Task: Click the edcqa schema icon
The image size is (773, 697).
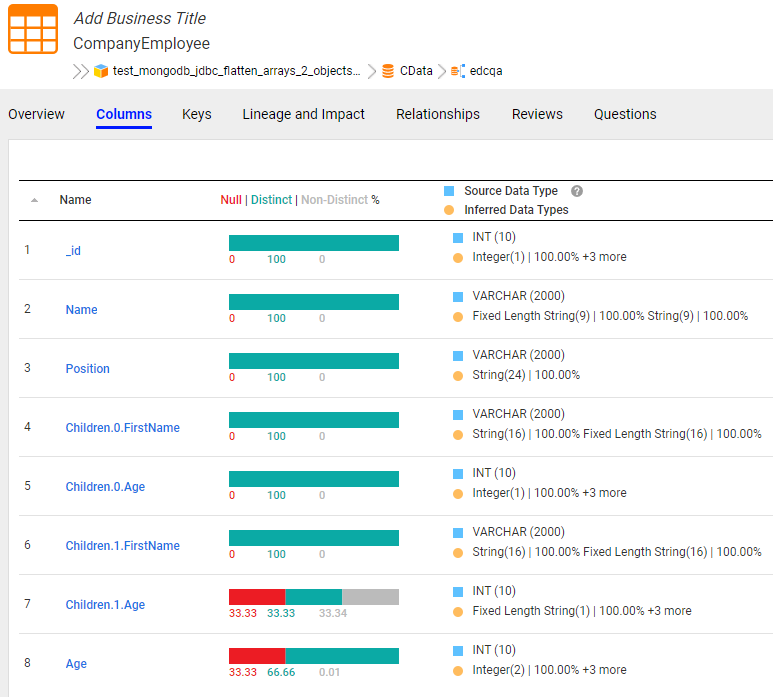Action: tap(457, 71)
